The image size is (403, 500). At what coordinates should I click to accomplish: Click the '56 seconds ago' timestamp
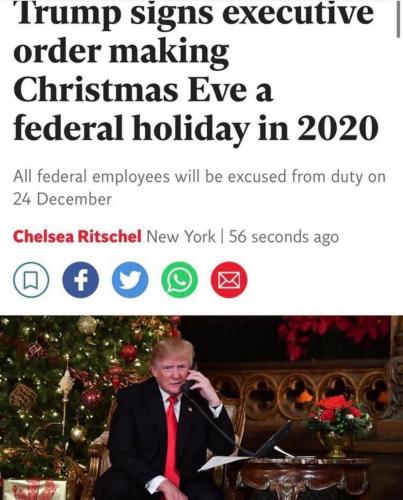[284, 237]
